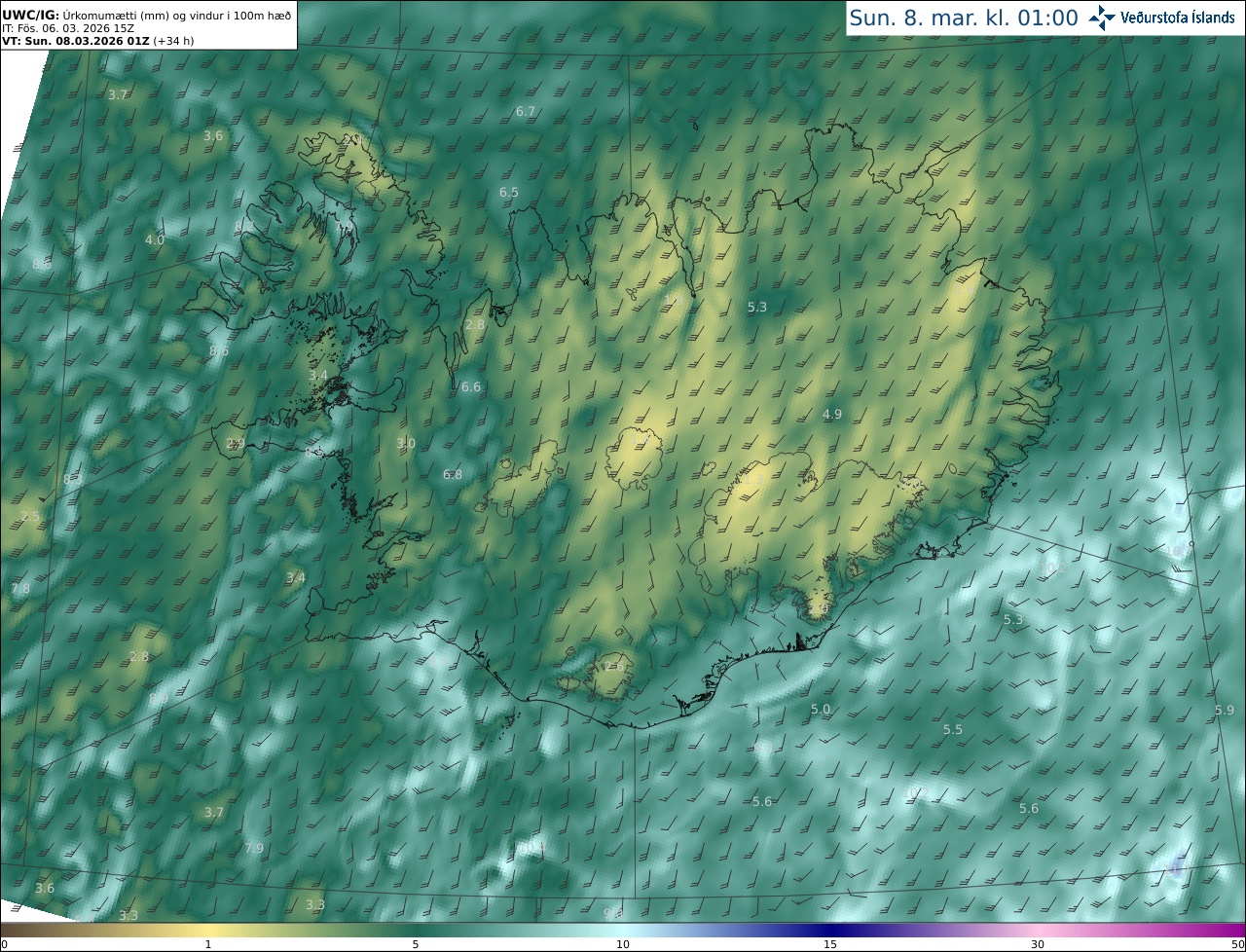Screen dimensions: 1246x952
Task: Click the '6.5' value on the map
Action: [509, 193]
